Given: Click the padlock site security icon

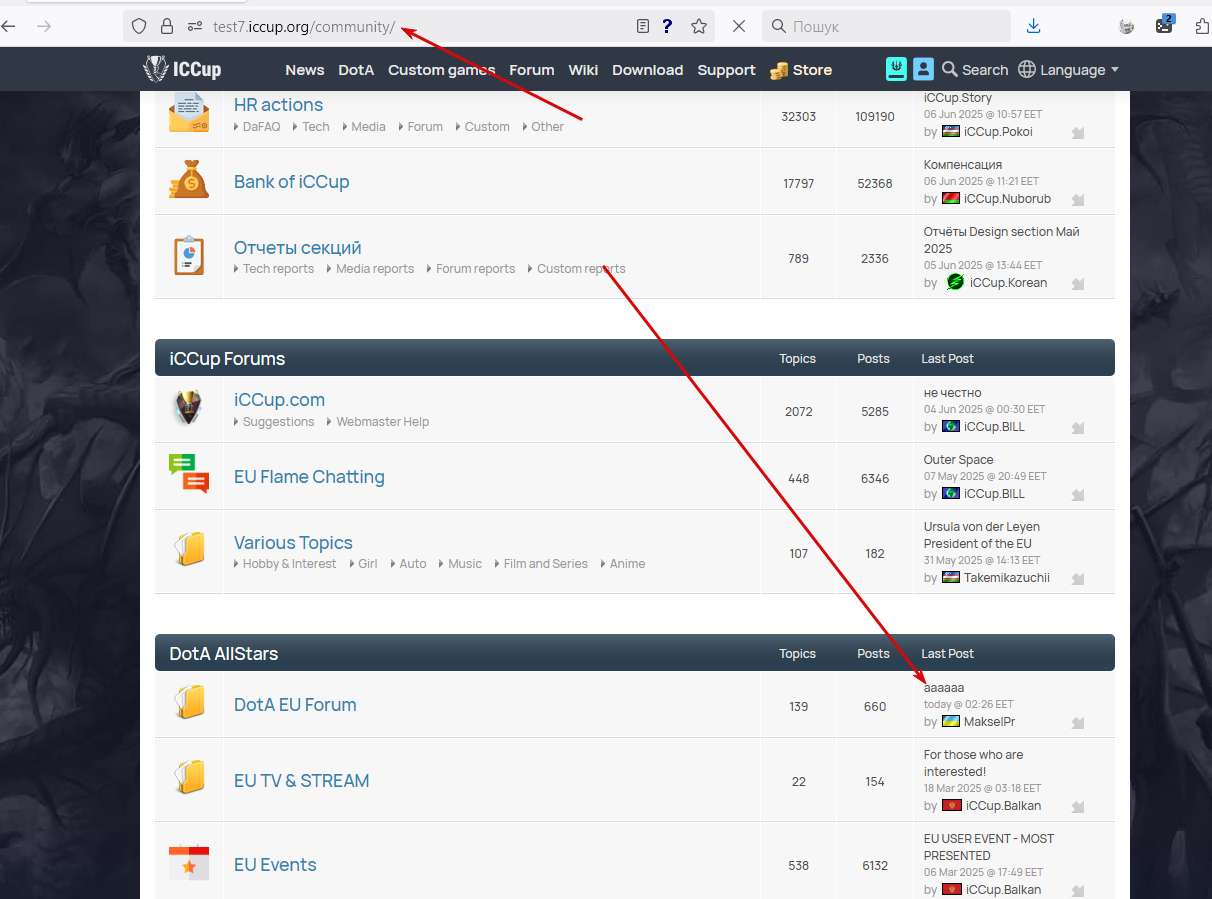Looking at the screenshot, I should [167, 26].
